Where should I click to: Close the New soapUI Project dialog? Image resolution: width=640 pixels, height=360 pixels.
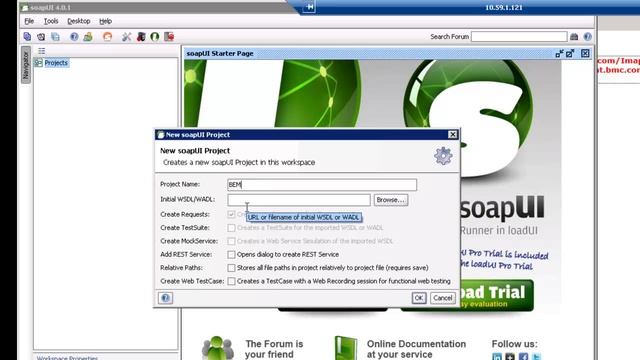[x=453, y=135]
